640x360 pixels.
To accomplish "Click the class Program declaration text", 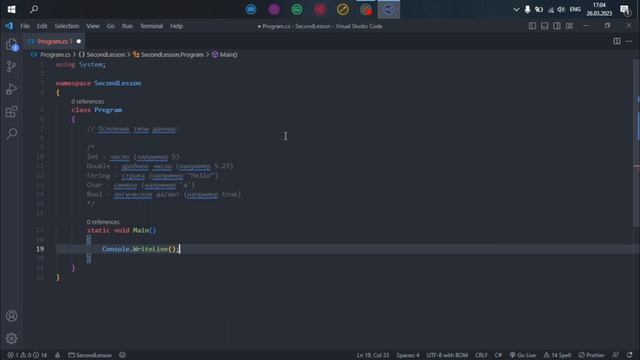I will [x=97, y=110].
